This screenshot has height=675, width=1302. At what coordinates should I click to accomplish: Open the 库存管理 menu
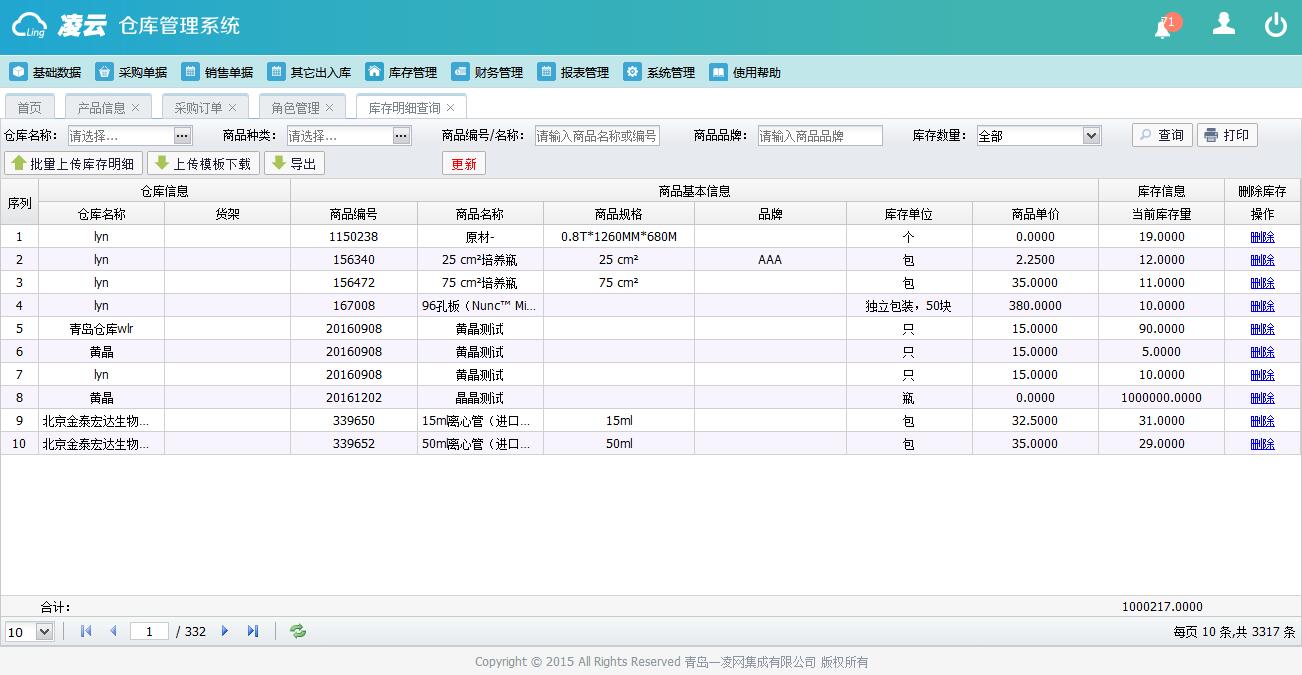[401, 72]
